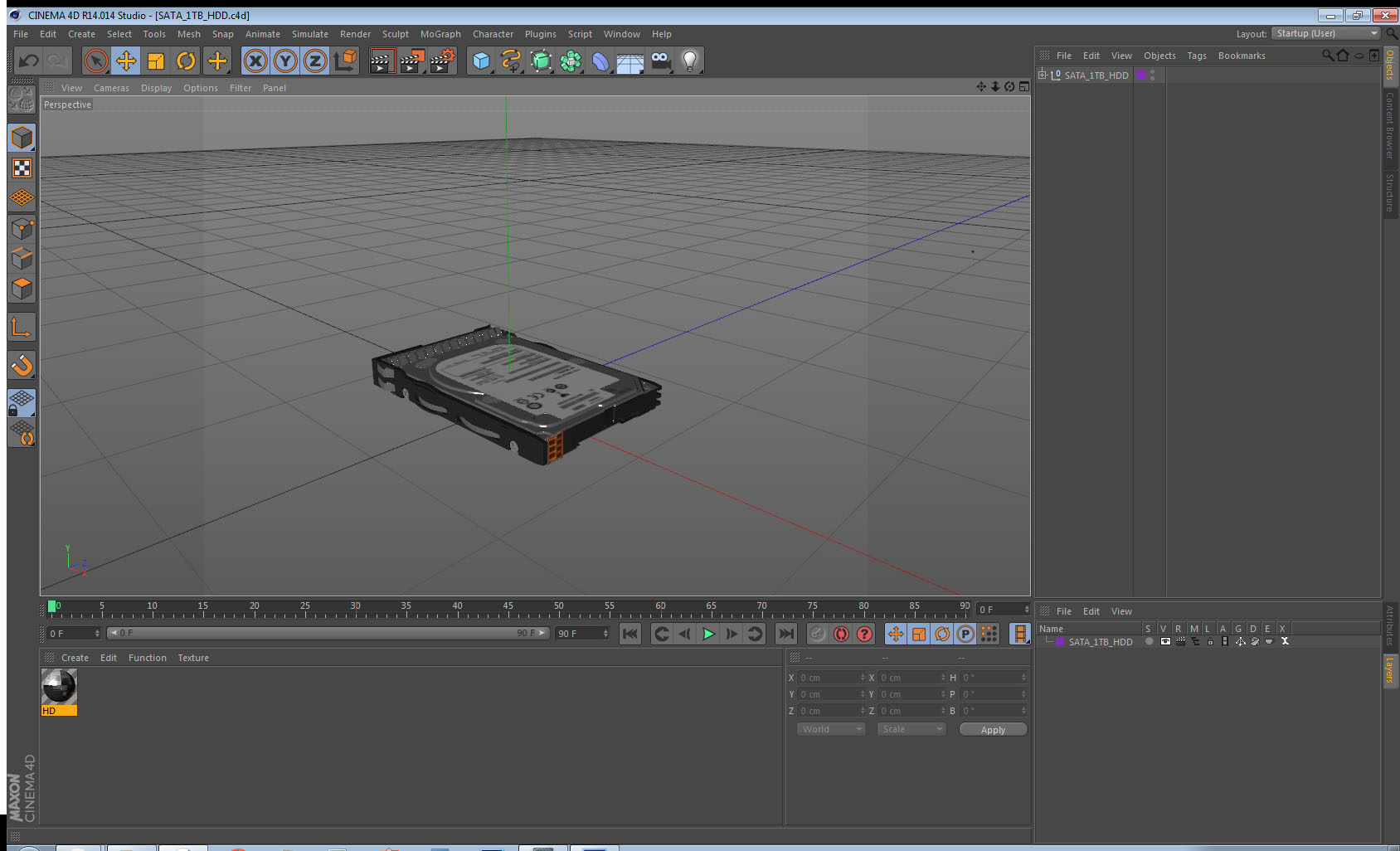Enable Axis mode icon
This screenshot has width=1400, height=851.
(x=22, y=327)
